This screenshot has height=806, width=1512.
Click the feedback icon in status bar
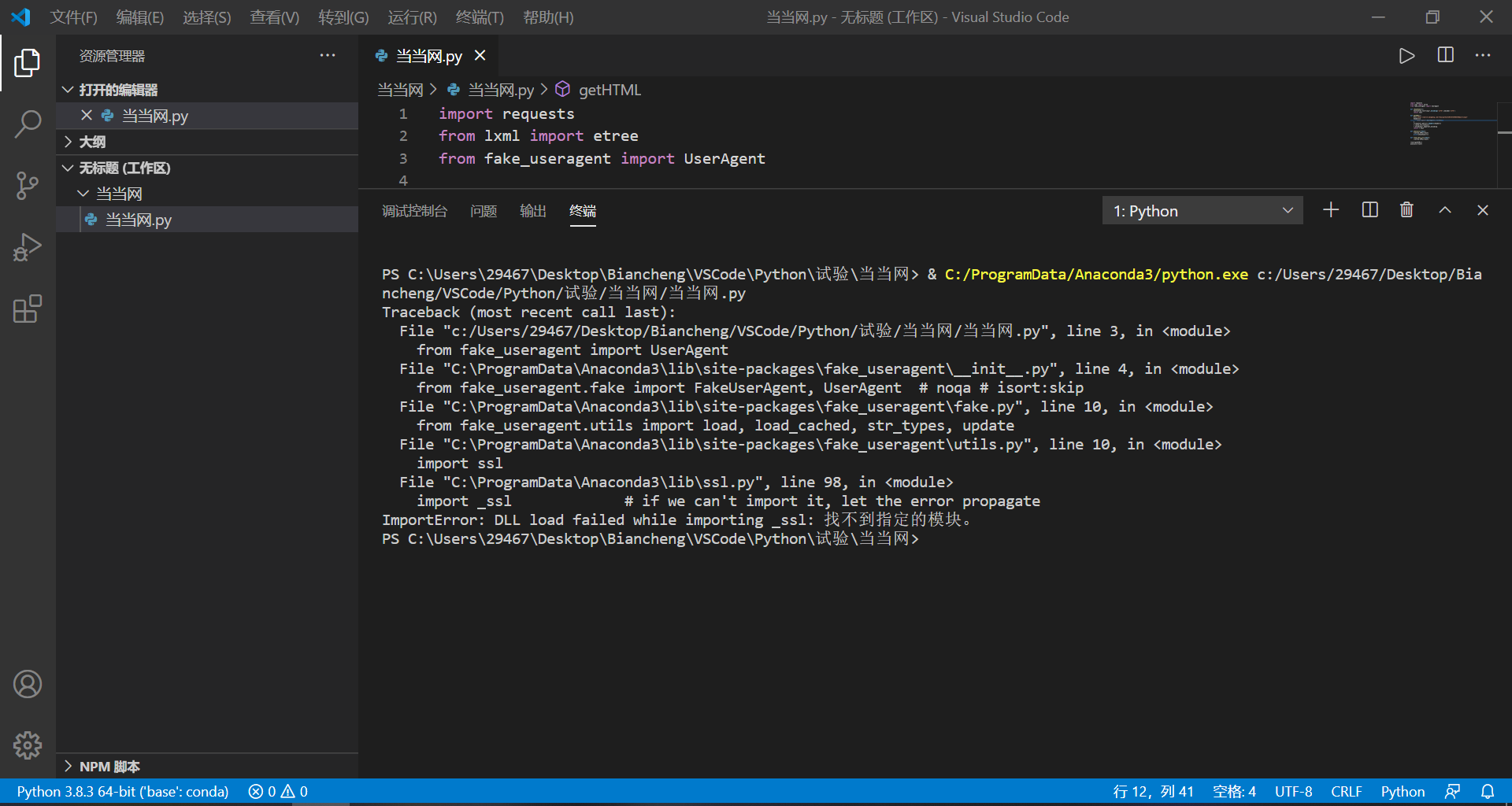[1453, 792]
